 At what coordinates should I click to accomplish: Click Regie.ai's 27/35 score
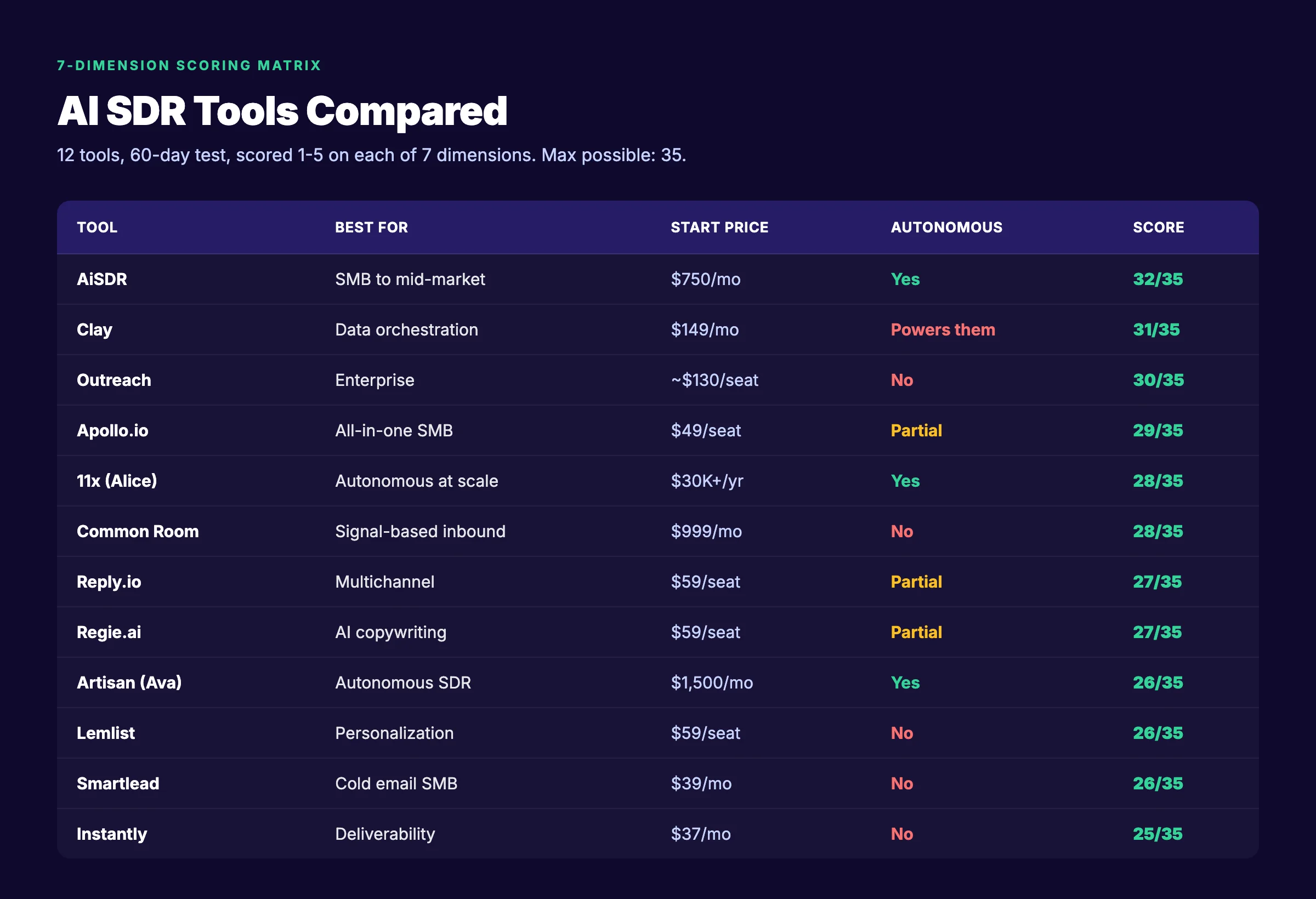pos(1158,633)
